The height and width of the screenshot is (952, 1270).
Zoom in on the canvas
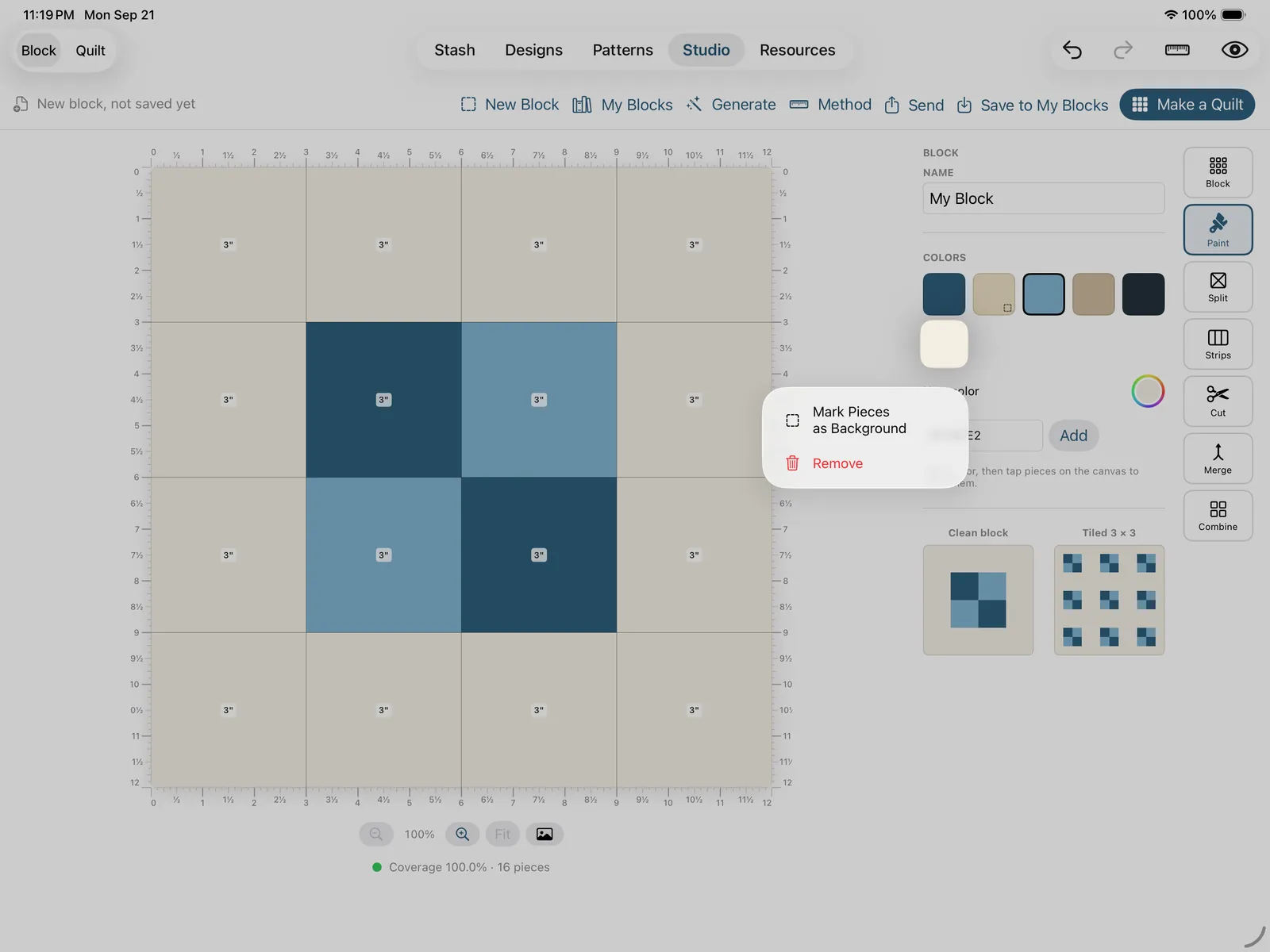[463, 834]
